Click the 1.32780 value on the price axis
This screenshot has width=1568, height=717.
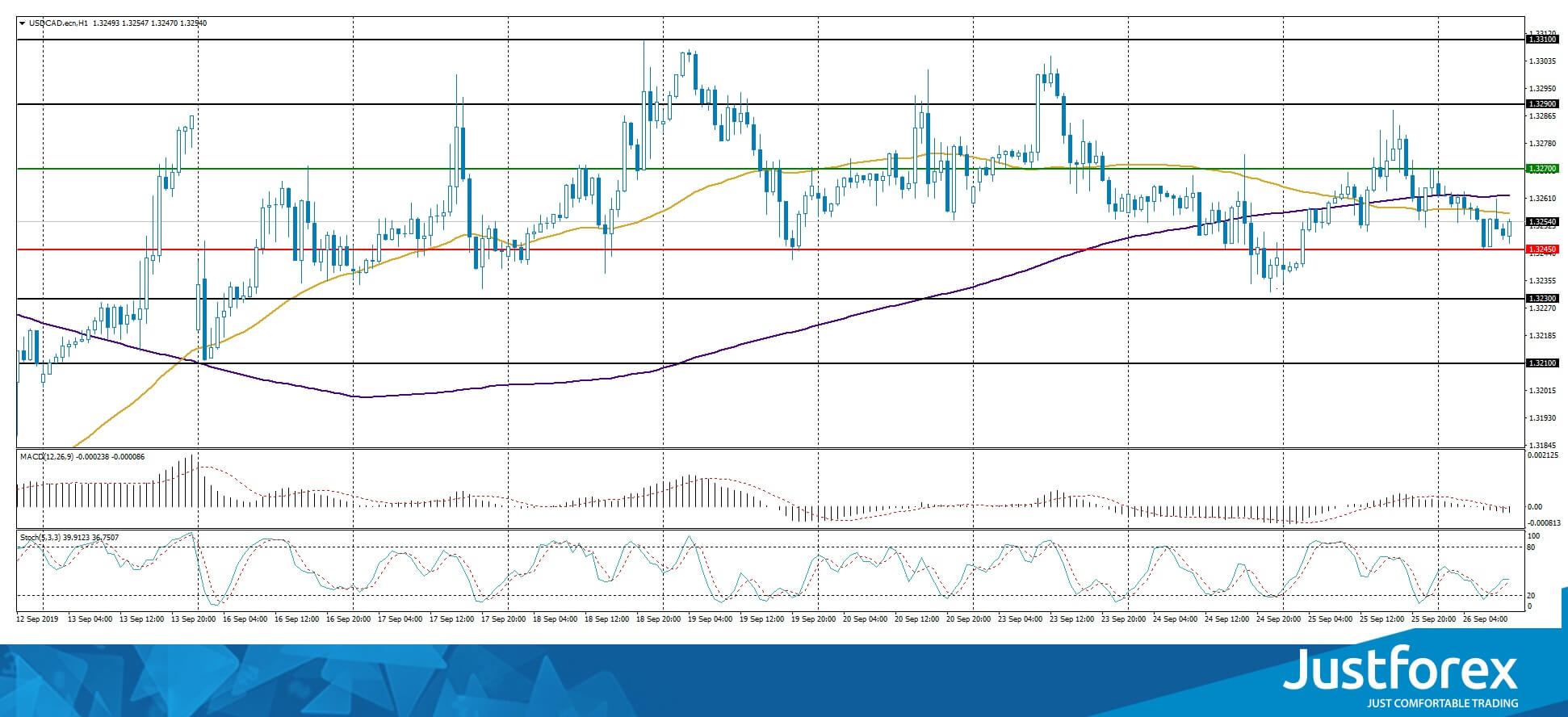click(1543, 144)
